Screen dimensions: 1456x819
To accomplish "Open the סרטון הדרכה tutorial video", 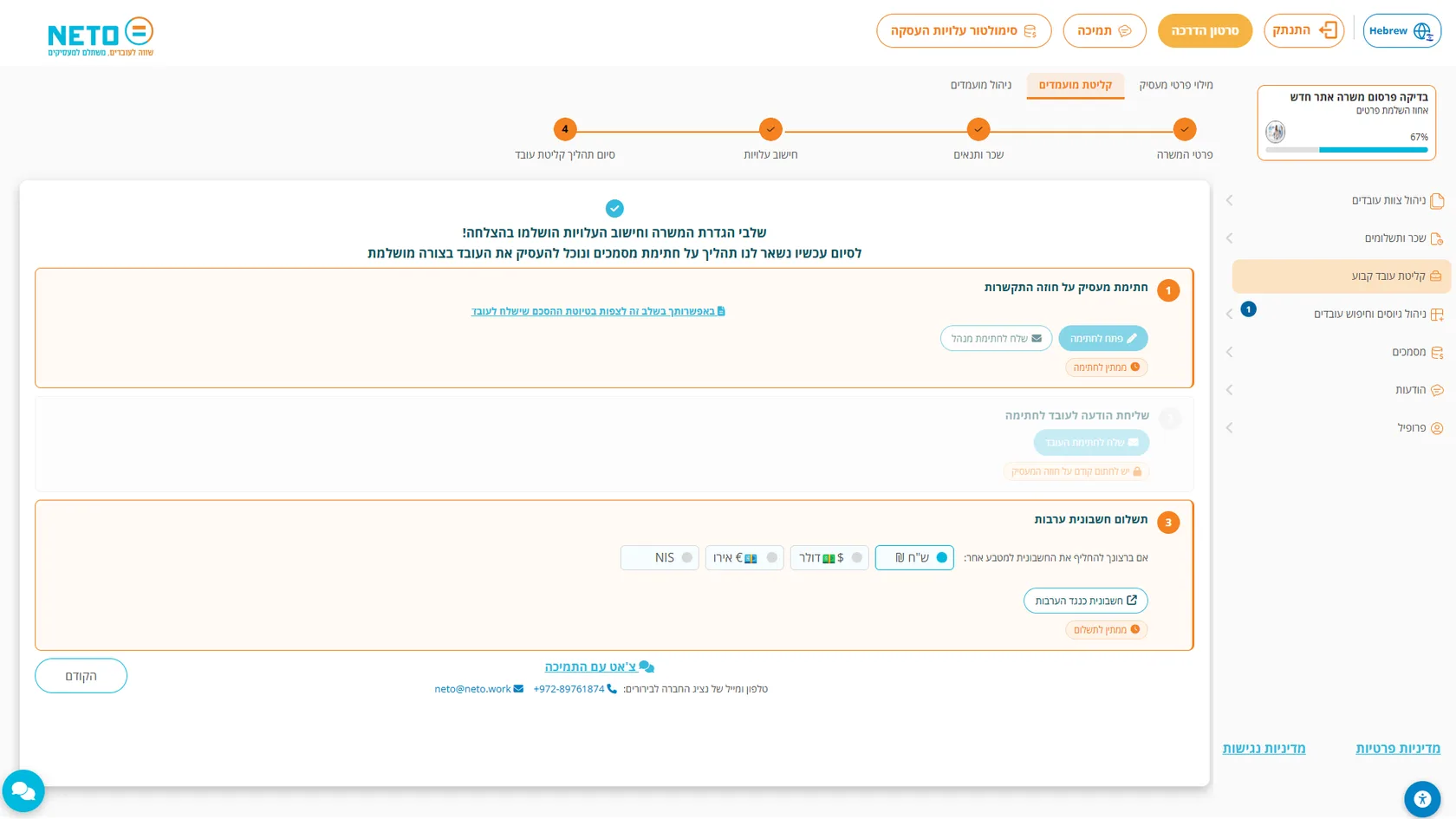I will click(1205, 31).
